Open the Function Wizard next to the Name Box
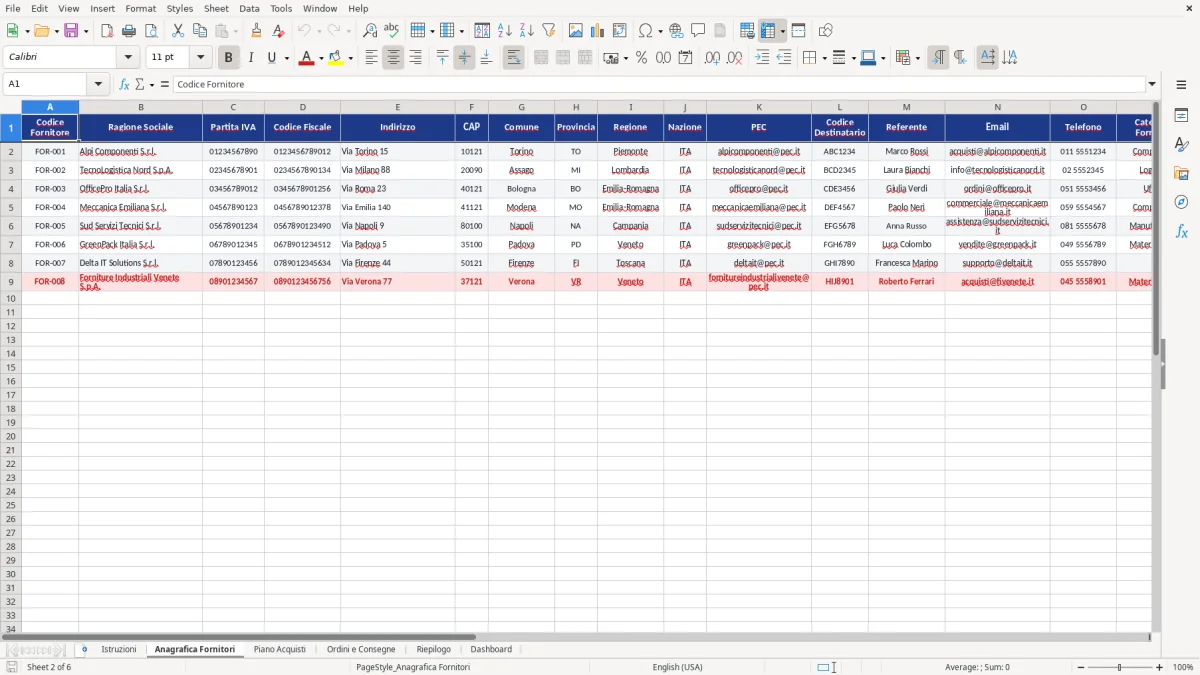This screenshot has height=675, width=1200. tap(124, 84)
